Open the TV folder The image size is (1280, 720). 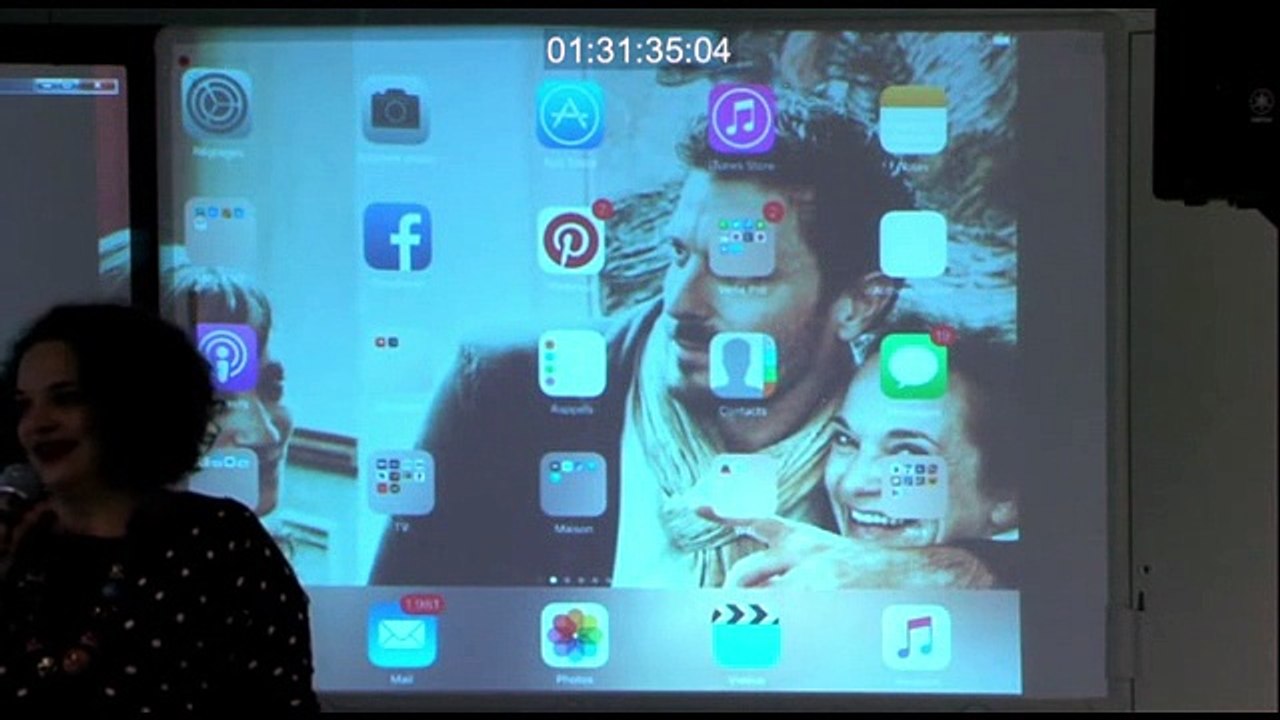tap(401, 483)
